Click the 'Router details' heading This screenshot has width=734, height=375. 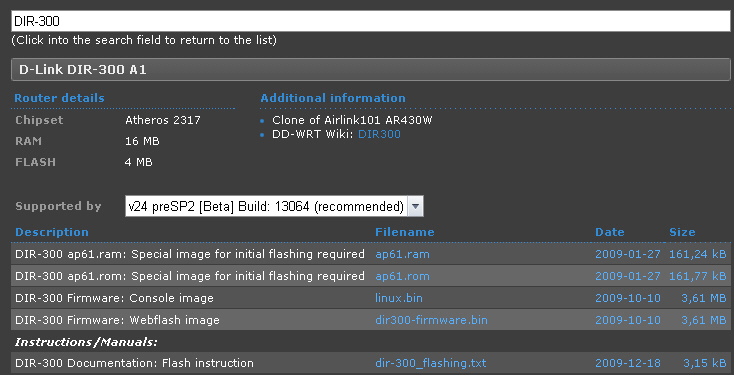(59, 98)
